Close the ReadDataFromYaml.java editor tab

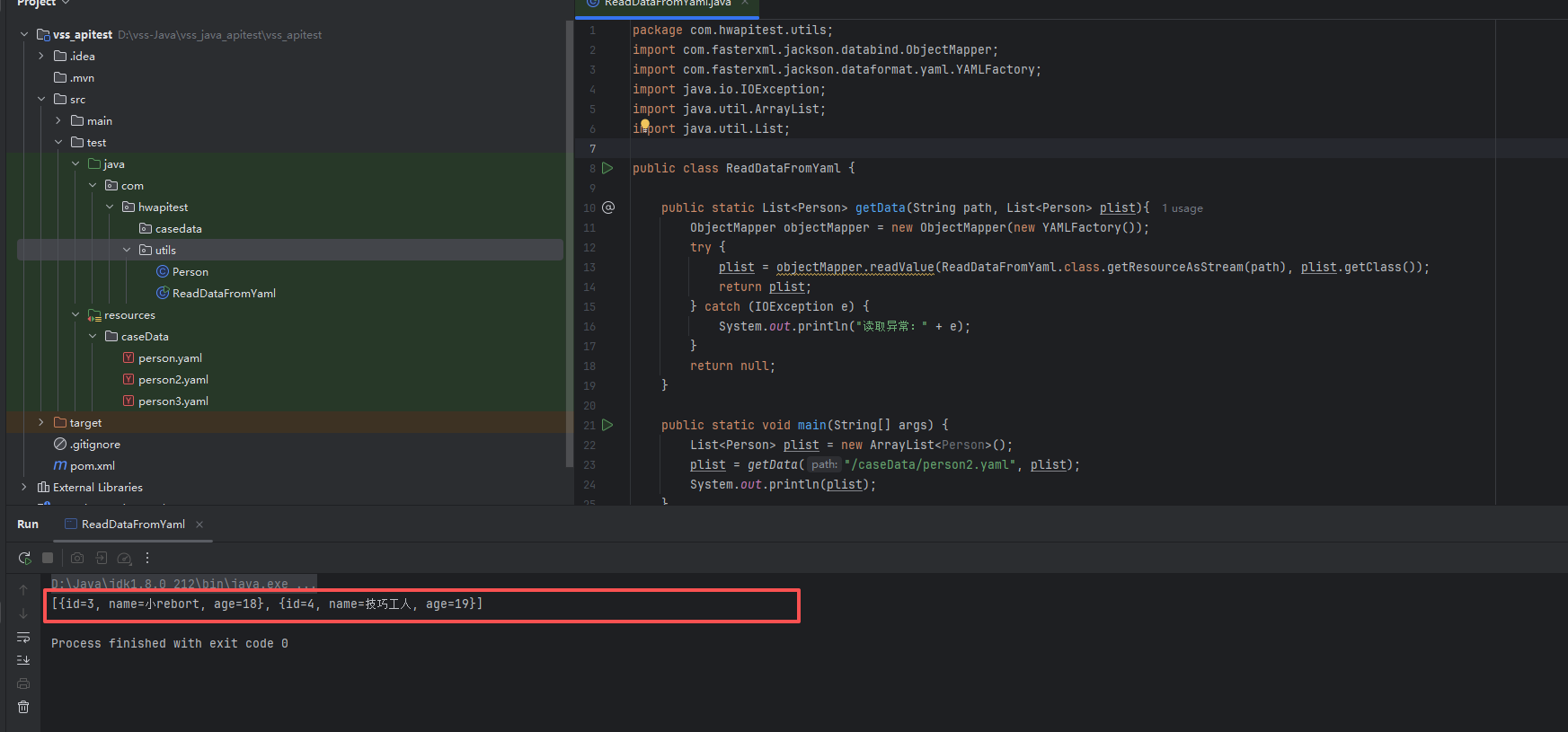(745, 4)
